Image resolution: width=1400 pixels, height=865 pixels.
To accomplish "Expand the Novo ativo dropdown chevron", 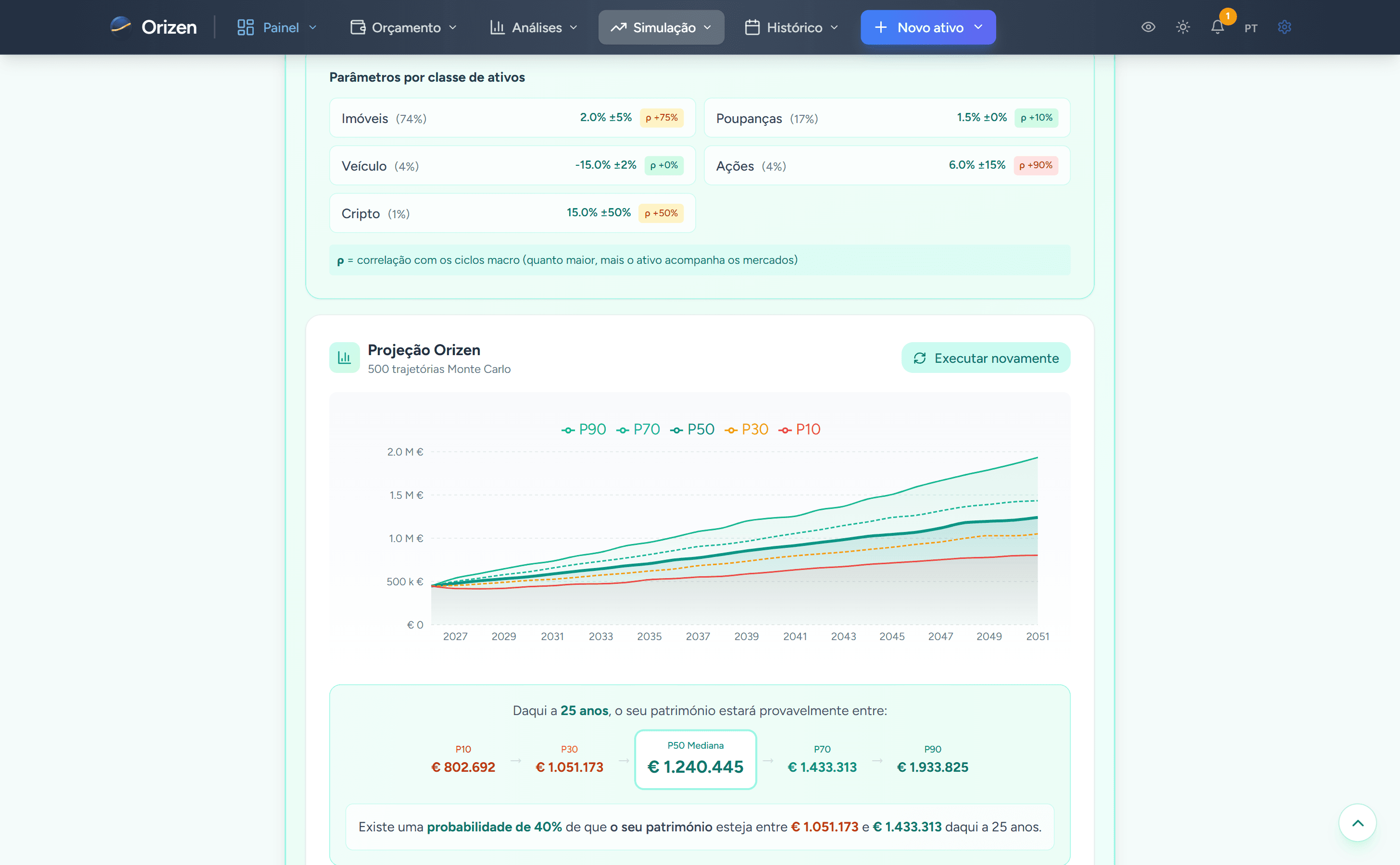I will click(978, 27).
